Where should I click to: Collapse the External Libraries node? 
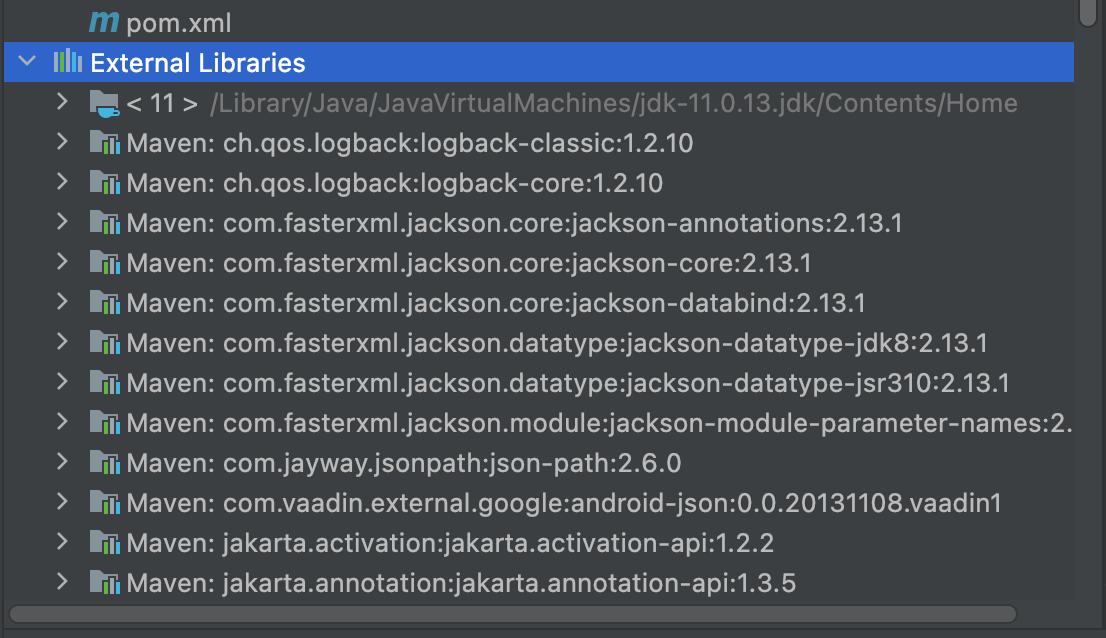(27, 61)
